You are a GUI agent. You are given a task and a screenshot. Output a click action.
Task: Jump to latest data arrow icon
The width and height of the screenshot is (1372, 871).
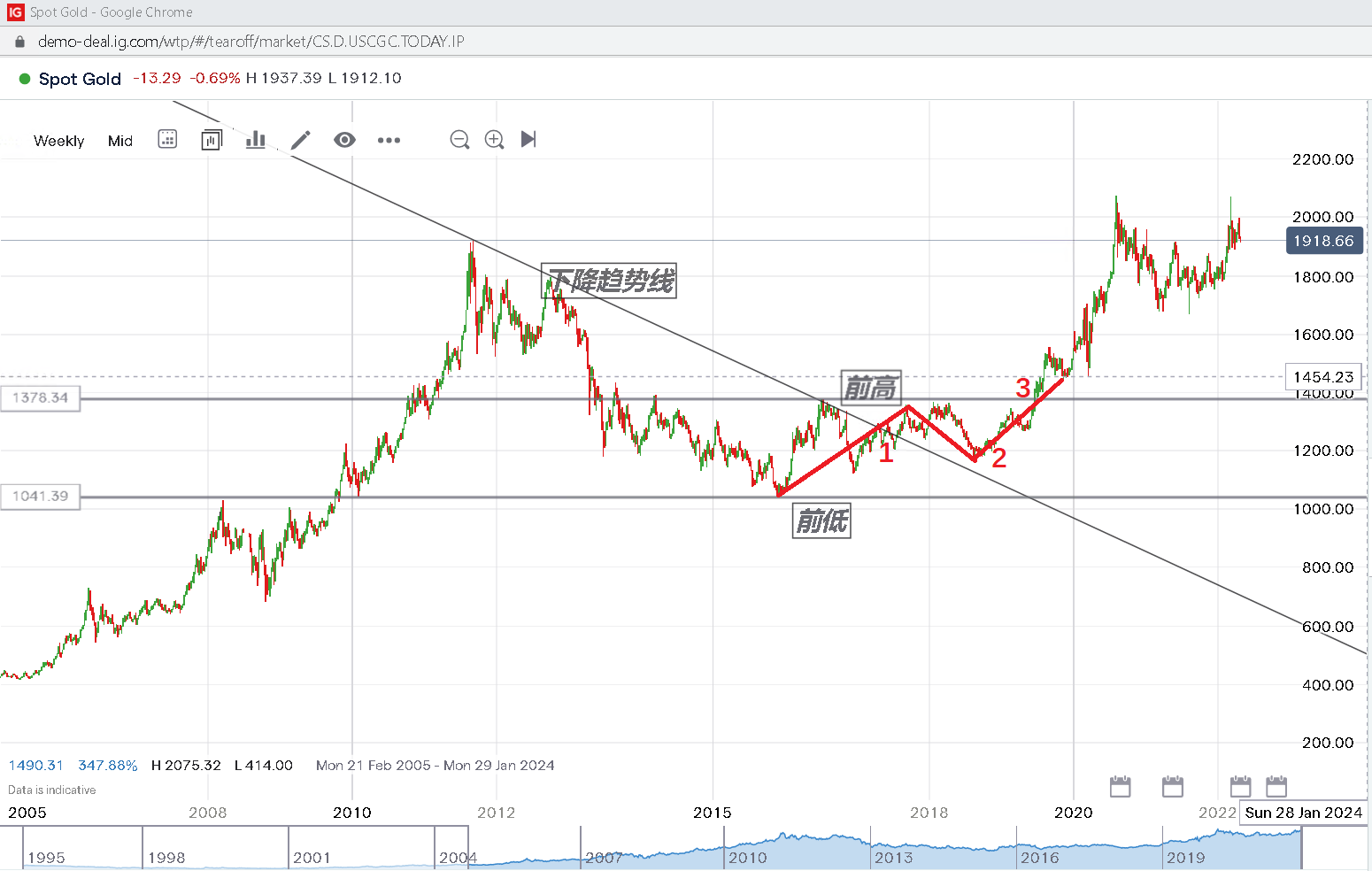click(x=528, y=139)
